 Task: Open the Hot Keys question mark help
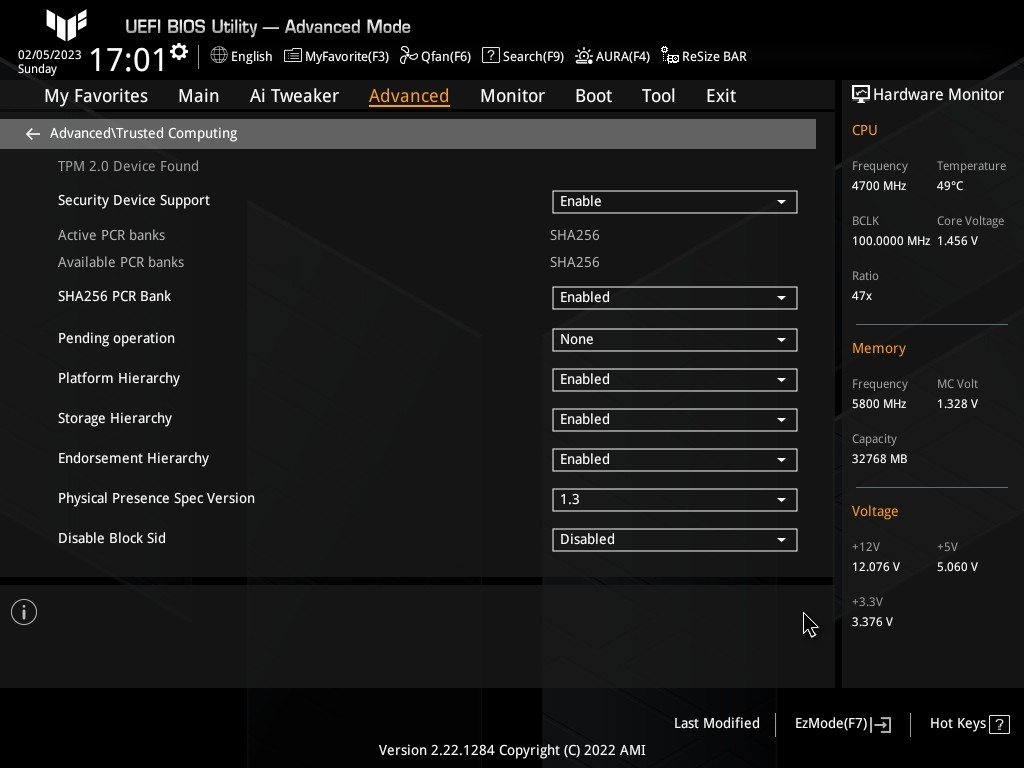tap(998, 724)
